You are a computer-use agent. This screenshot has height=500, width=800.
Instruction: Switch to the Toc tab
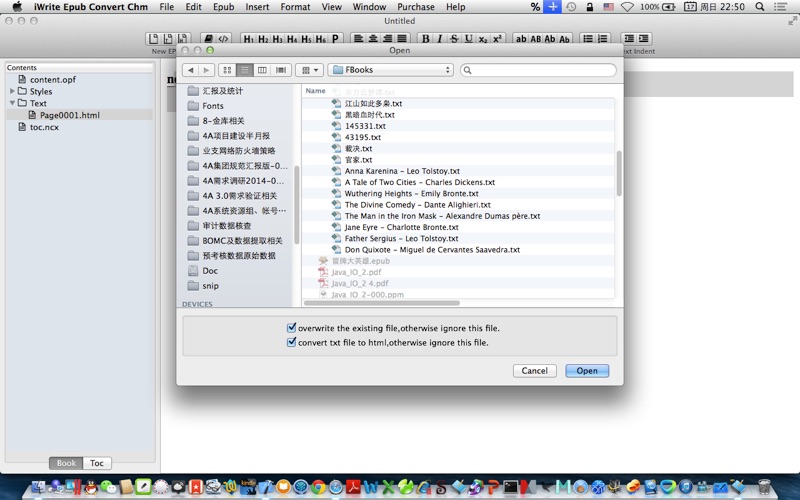[97, 463]
